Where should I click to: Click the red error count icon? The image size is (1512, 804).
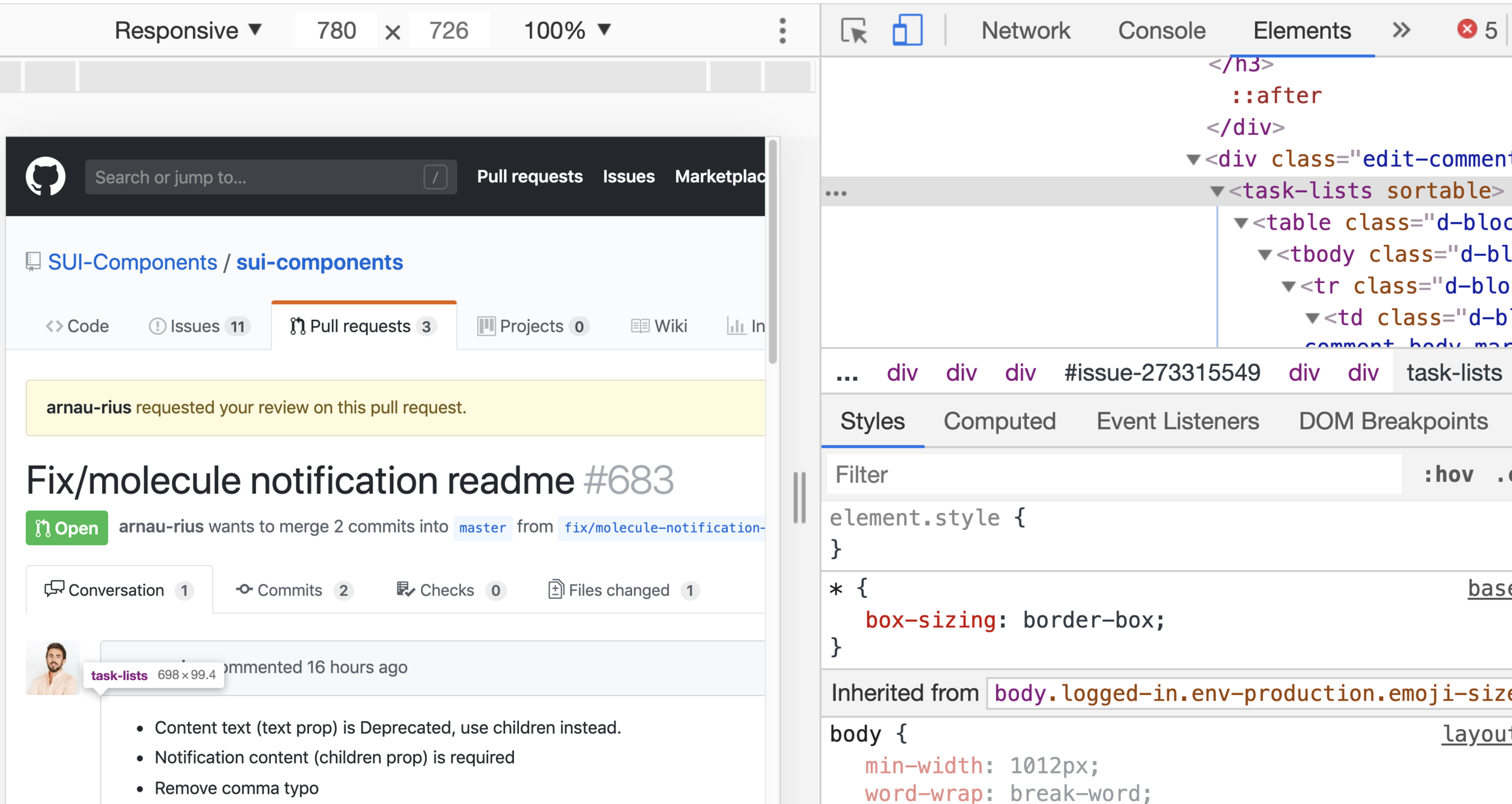pyautogui.click(x=1467, y=29)
